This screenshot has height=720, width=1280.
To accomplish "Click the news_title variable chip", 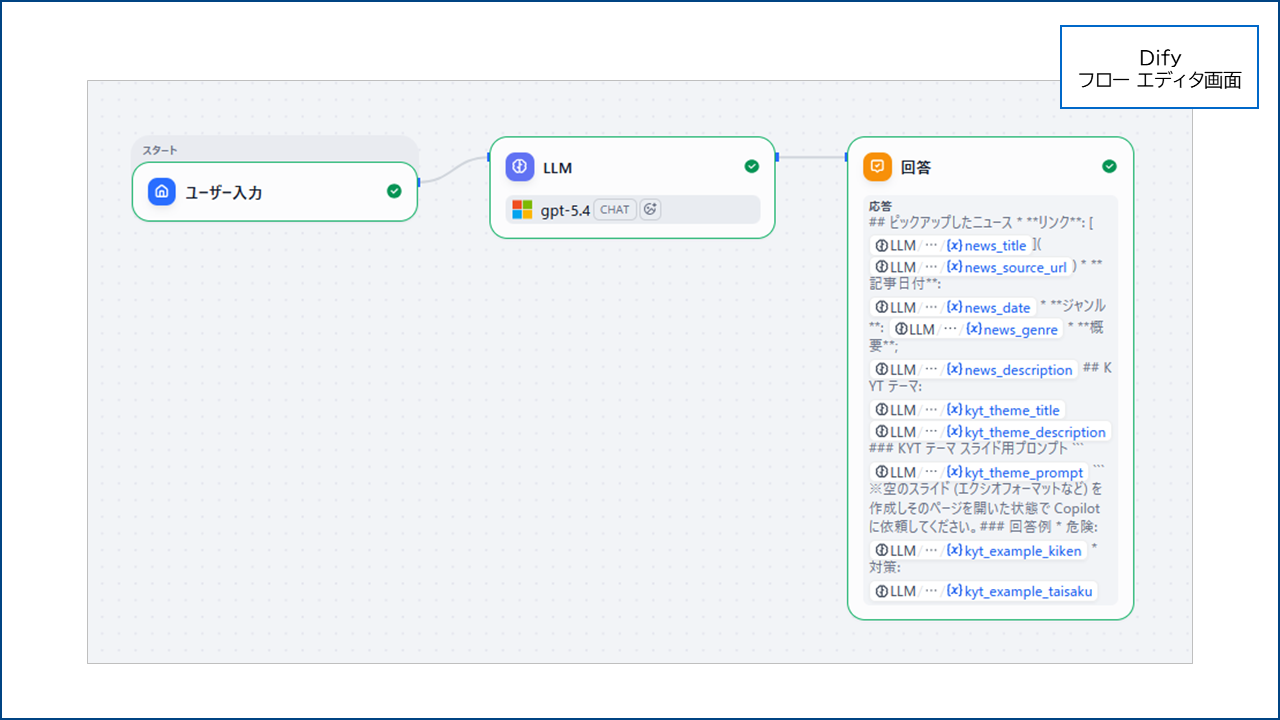I will pos(951,246).
